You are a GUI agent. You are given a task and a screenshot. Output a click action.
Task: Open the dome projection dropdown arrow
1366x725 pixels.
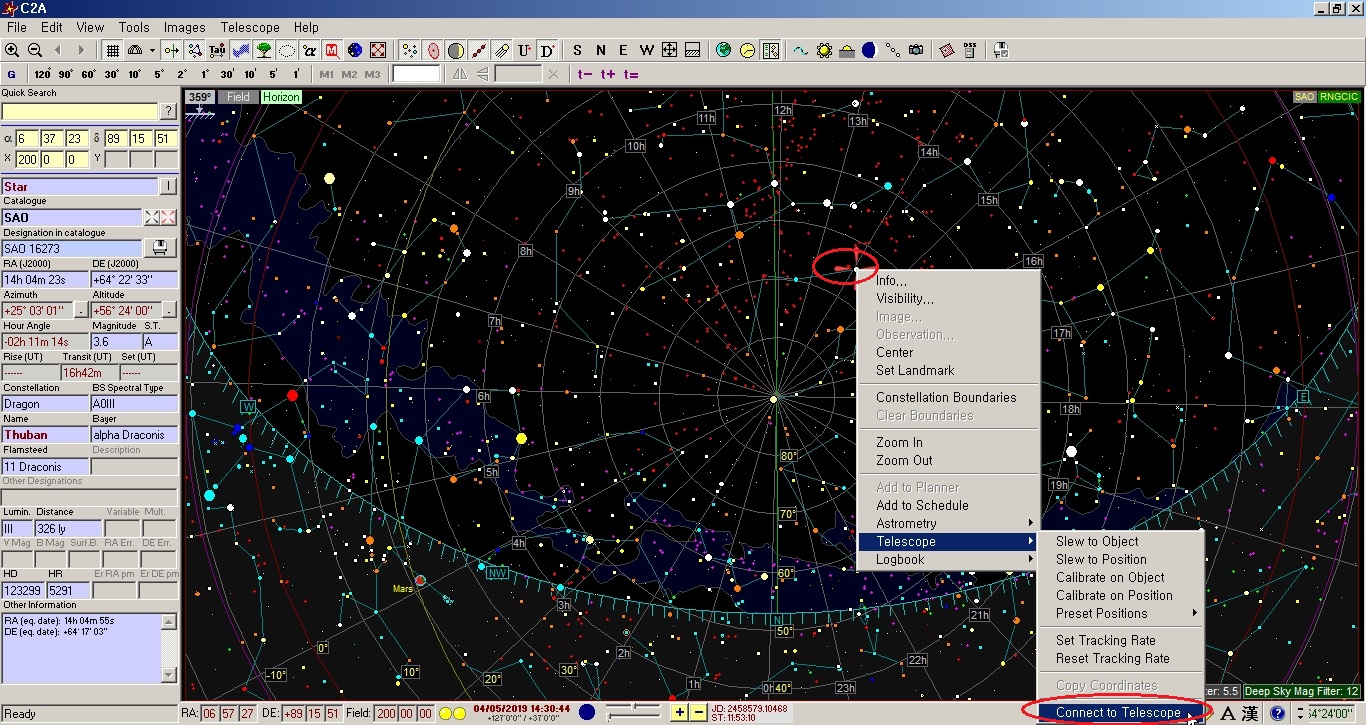[152, 50]
